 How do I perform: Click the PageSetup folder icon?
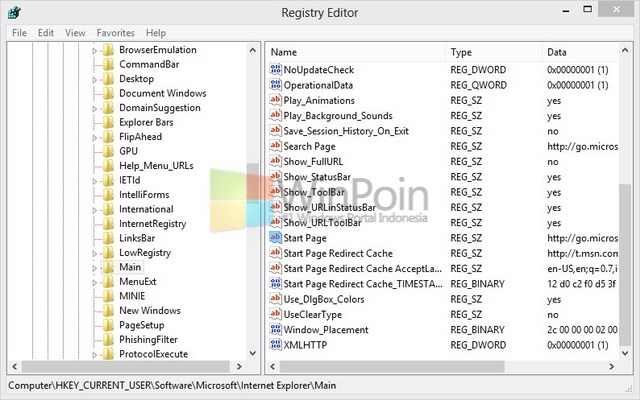pyautogui.click(x=108, y=325)
